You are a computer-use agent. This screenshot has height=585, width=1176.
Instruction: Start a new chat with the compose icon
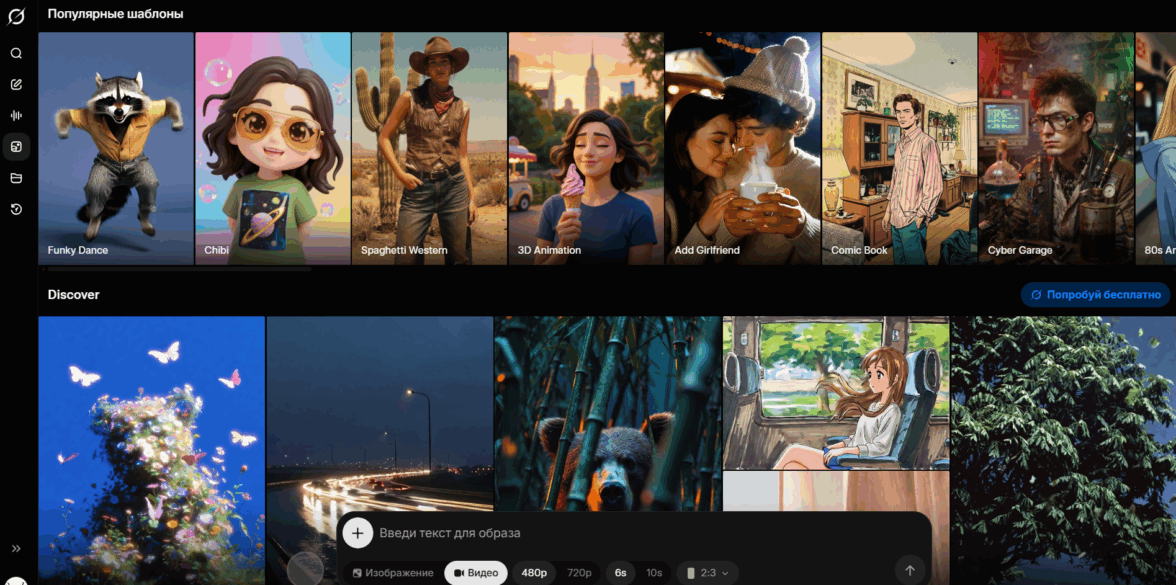click(x=16, y=85)
